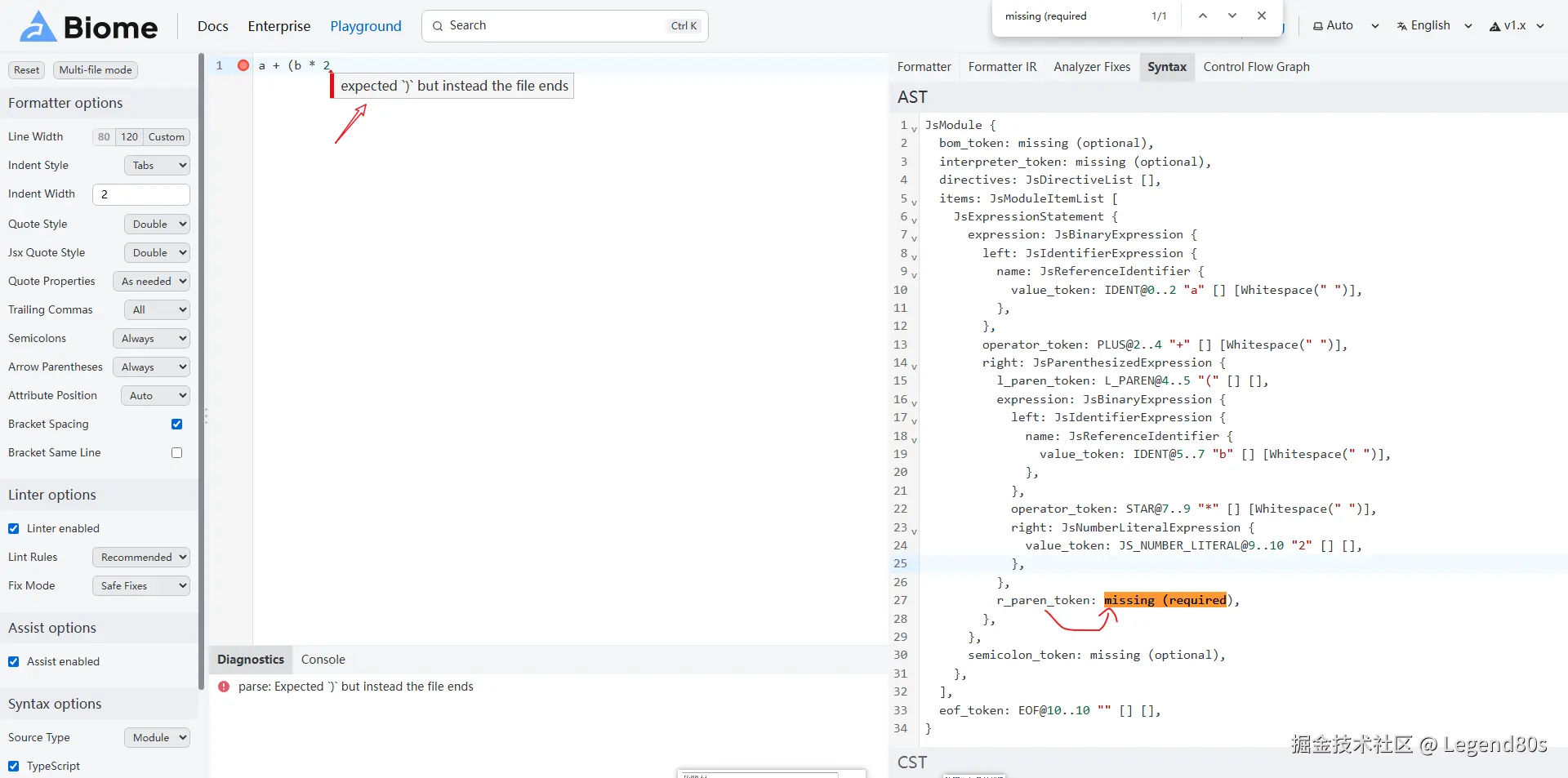This screenshot has width=1568, height=778.
Task: Open Semicolons dropdown
Action: pos(151,339)
